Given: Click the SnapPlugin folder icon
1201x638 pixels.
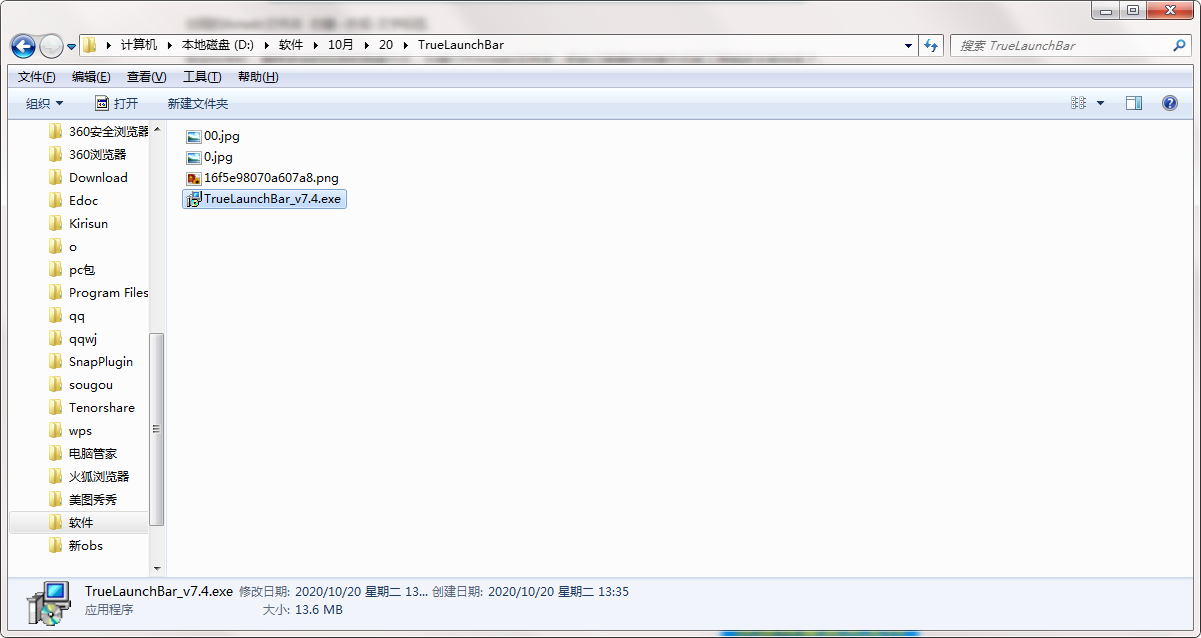Looking at the screenshot, I should click(56, 362).
